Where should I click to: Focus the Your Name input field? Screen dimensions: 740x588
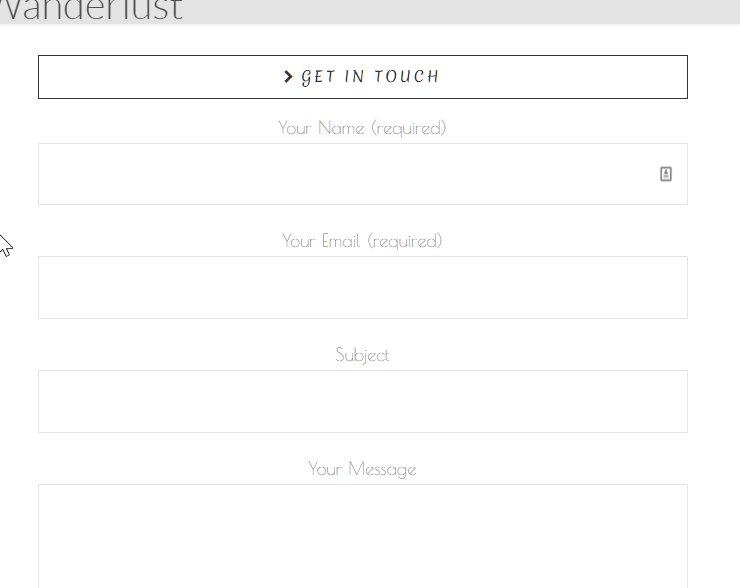(362, 174)
